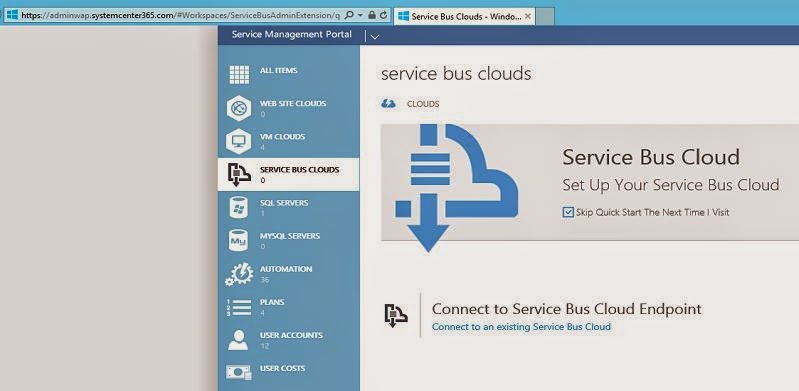
Task: Select USER COSTS menu label
Action: 283,369
